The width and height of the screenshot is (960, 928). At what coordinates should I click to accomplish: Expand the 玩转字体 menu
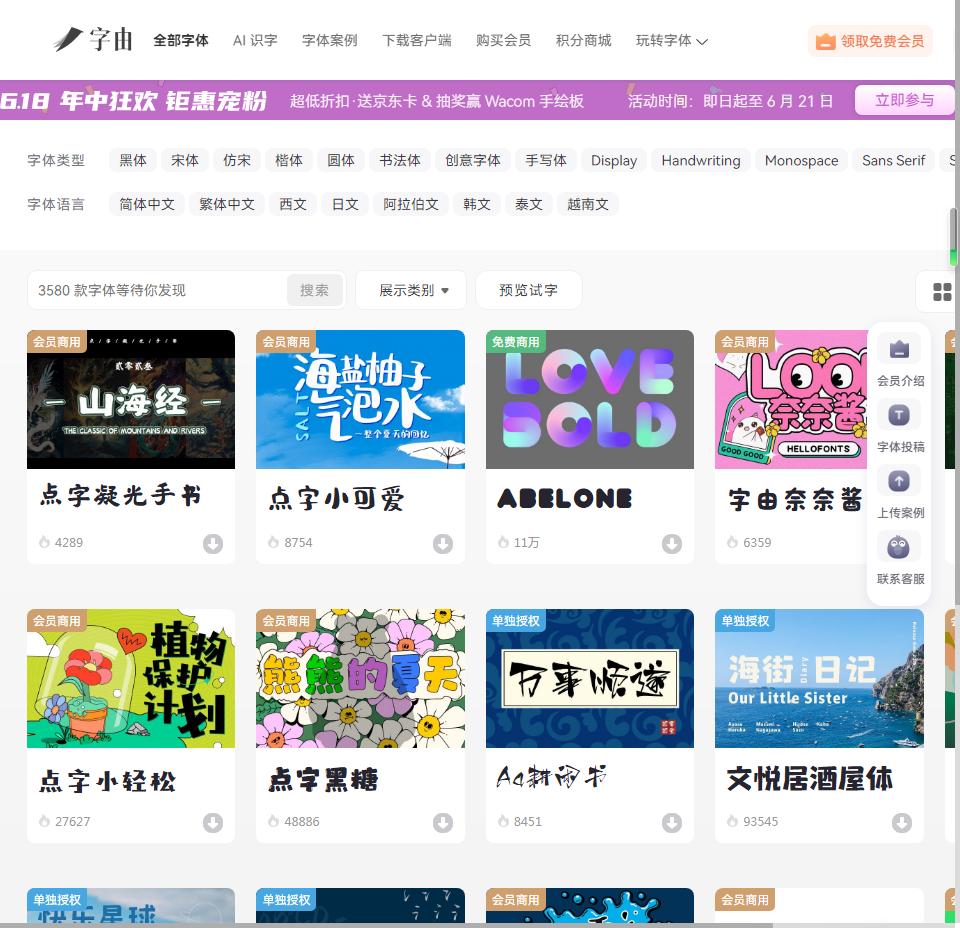tap(672, 41)
